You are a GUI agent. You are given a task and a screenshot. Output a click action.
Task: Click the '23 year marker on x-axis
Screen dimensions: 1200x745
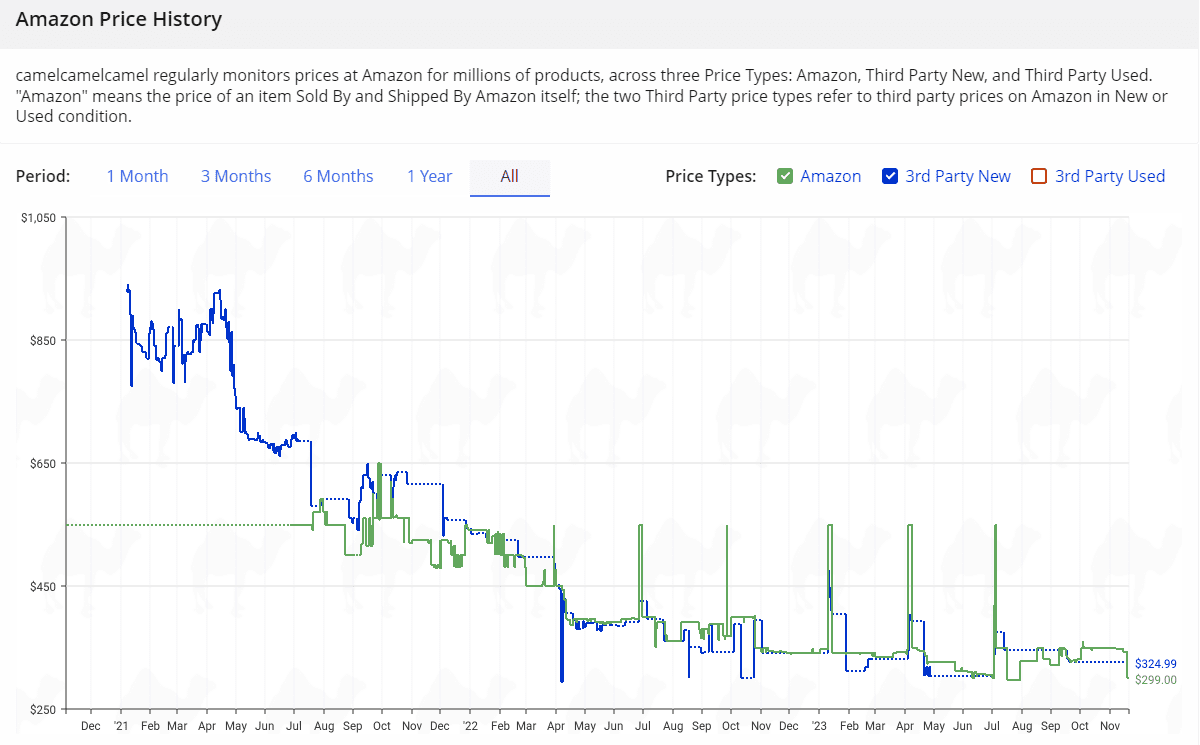coord(819,726)
